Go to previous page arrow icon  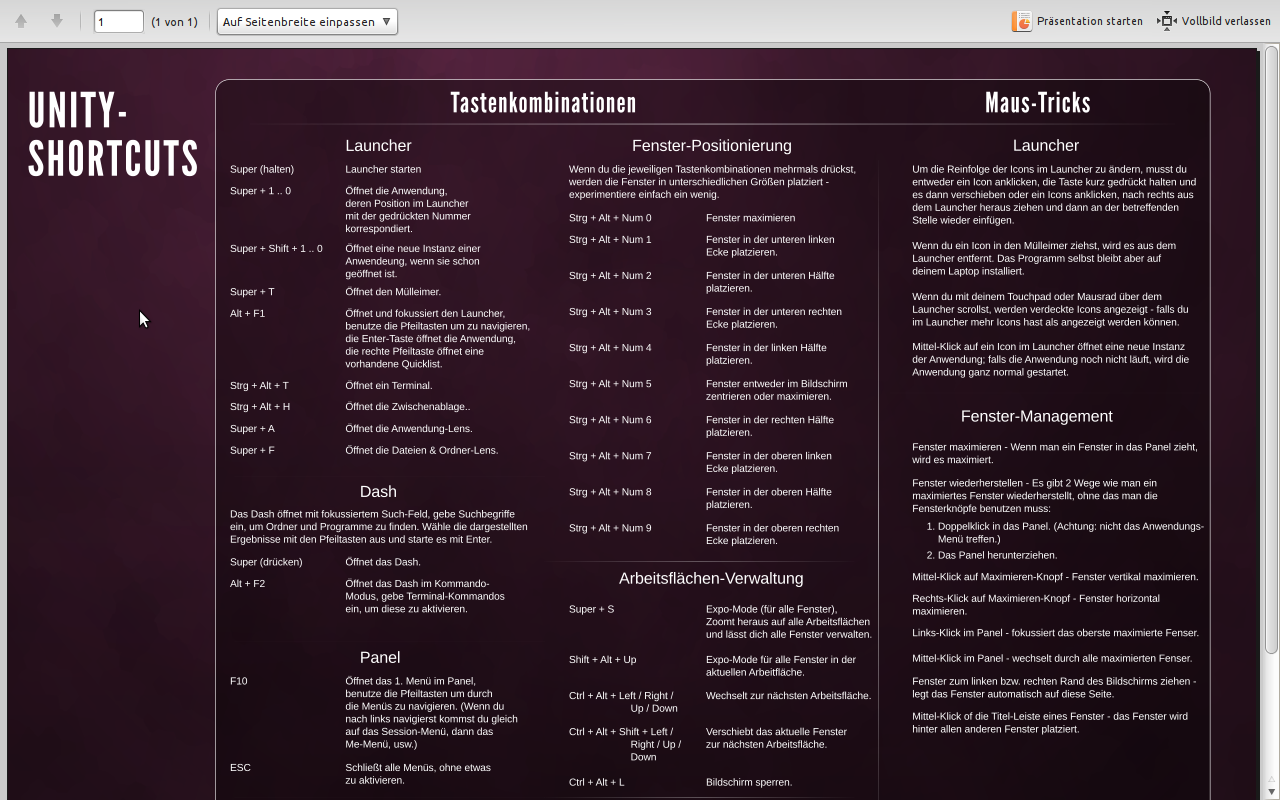(x=21, y=21)
